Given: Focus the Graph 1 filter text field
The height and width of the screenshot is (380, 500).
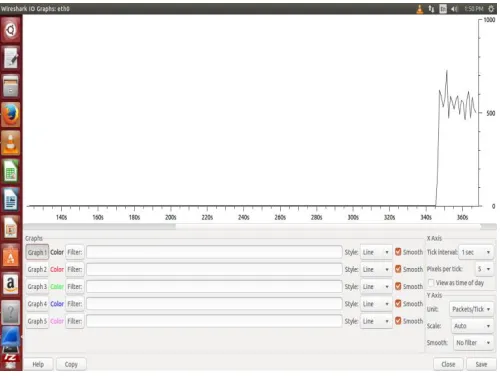Looking at the screenshot, I should (214, 252).
